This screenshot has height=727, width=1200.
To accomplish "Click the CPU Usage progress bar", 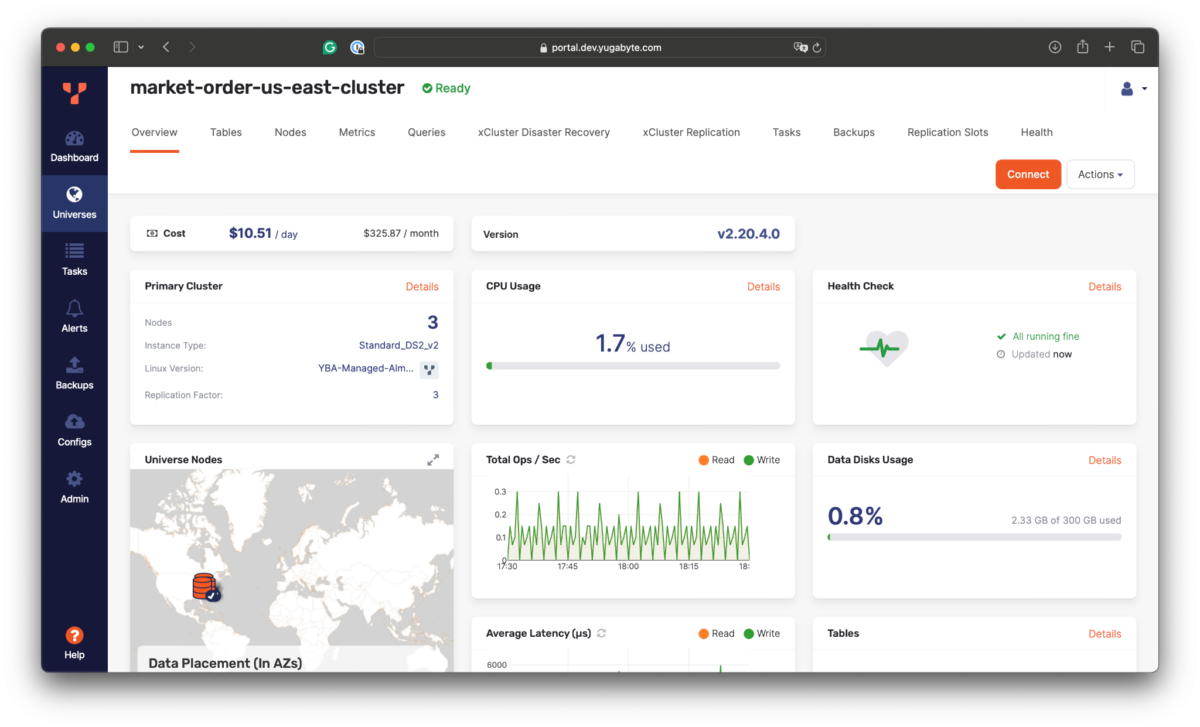I will (x=633, y=366).
